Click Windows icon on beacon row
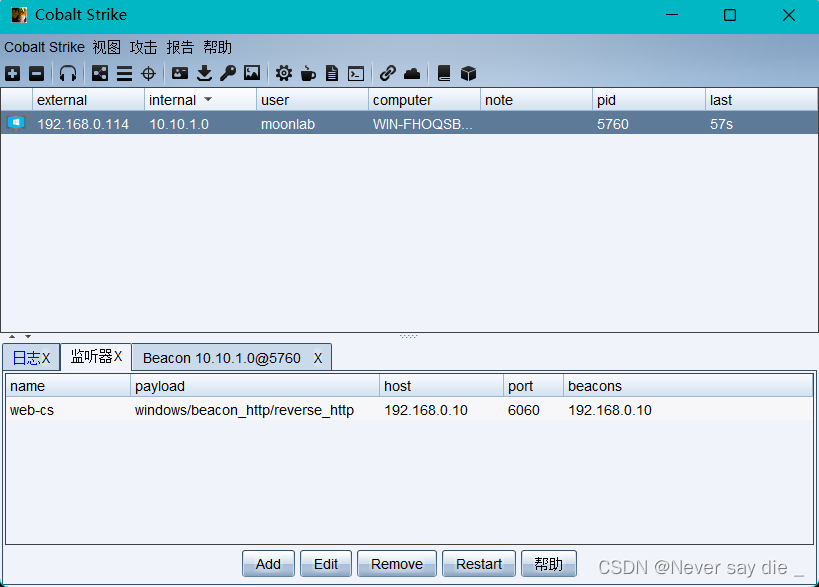This screenshot has height=587, width=819. pyautogui.click(x=16, y=123)
